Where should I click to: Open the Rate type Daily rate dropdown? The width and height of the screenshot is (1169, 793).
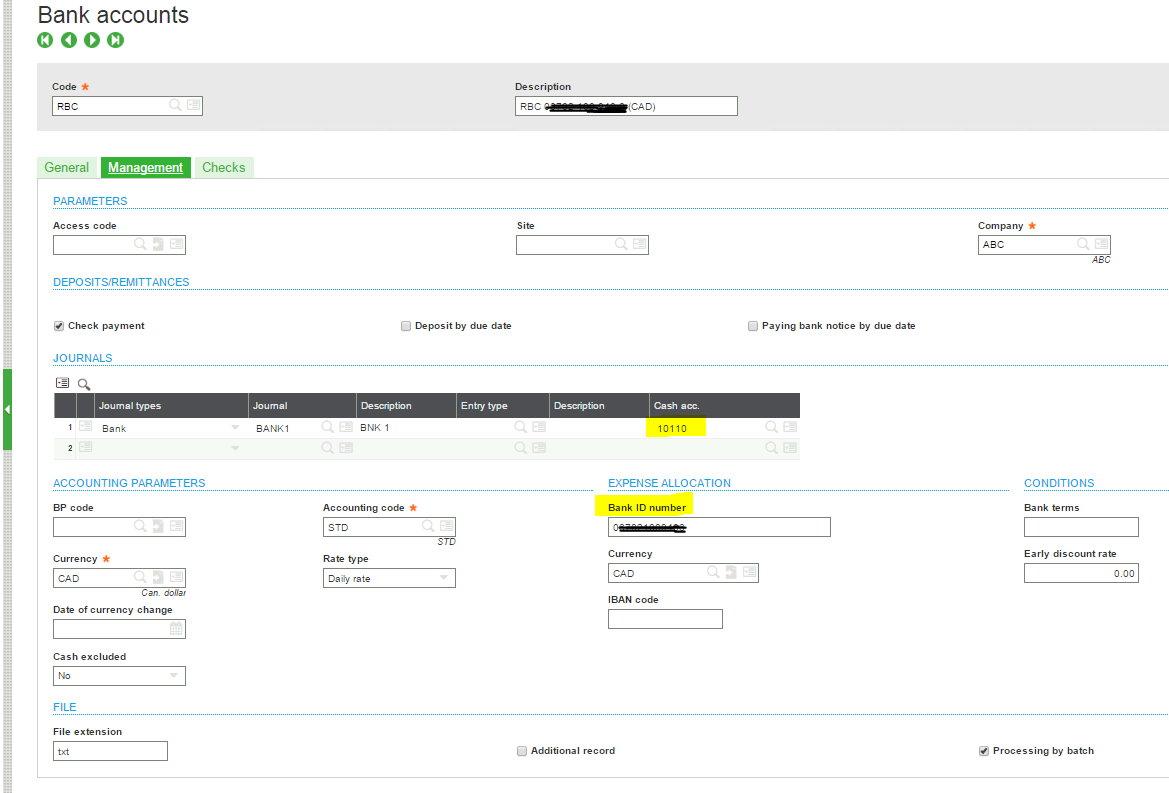point(444,578)
